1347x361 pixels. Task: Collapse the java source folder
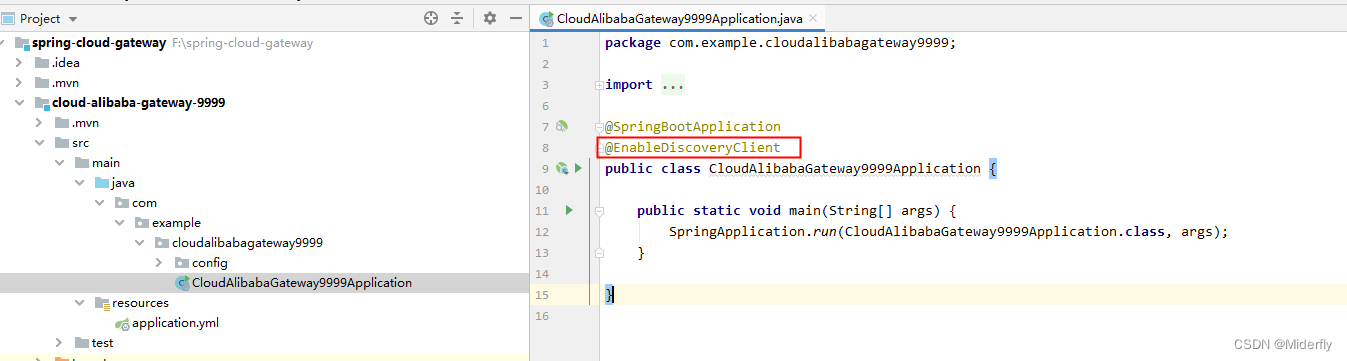point(79,183)
